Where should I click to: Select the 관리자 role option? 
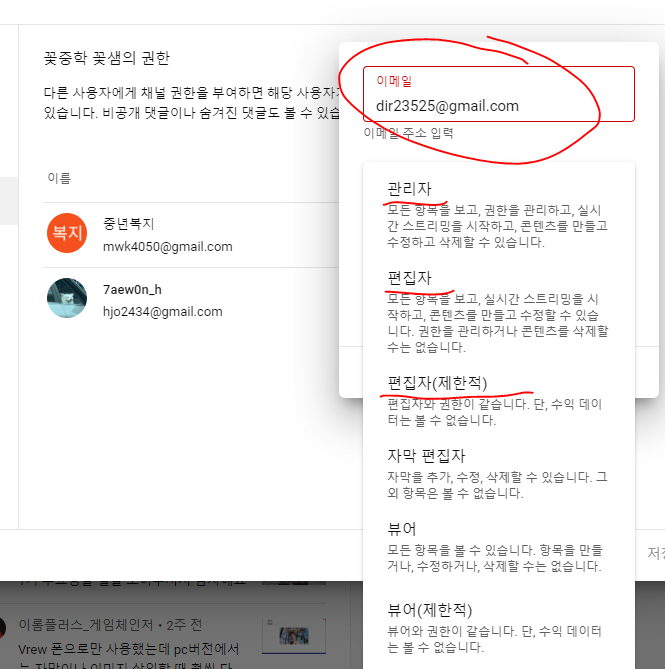pyautogui.click(x=499, y=215)
